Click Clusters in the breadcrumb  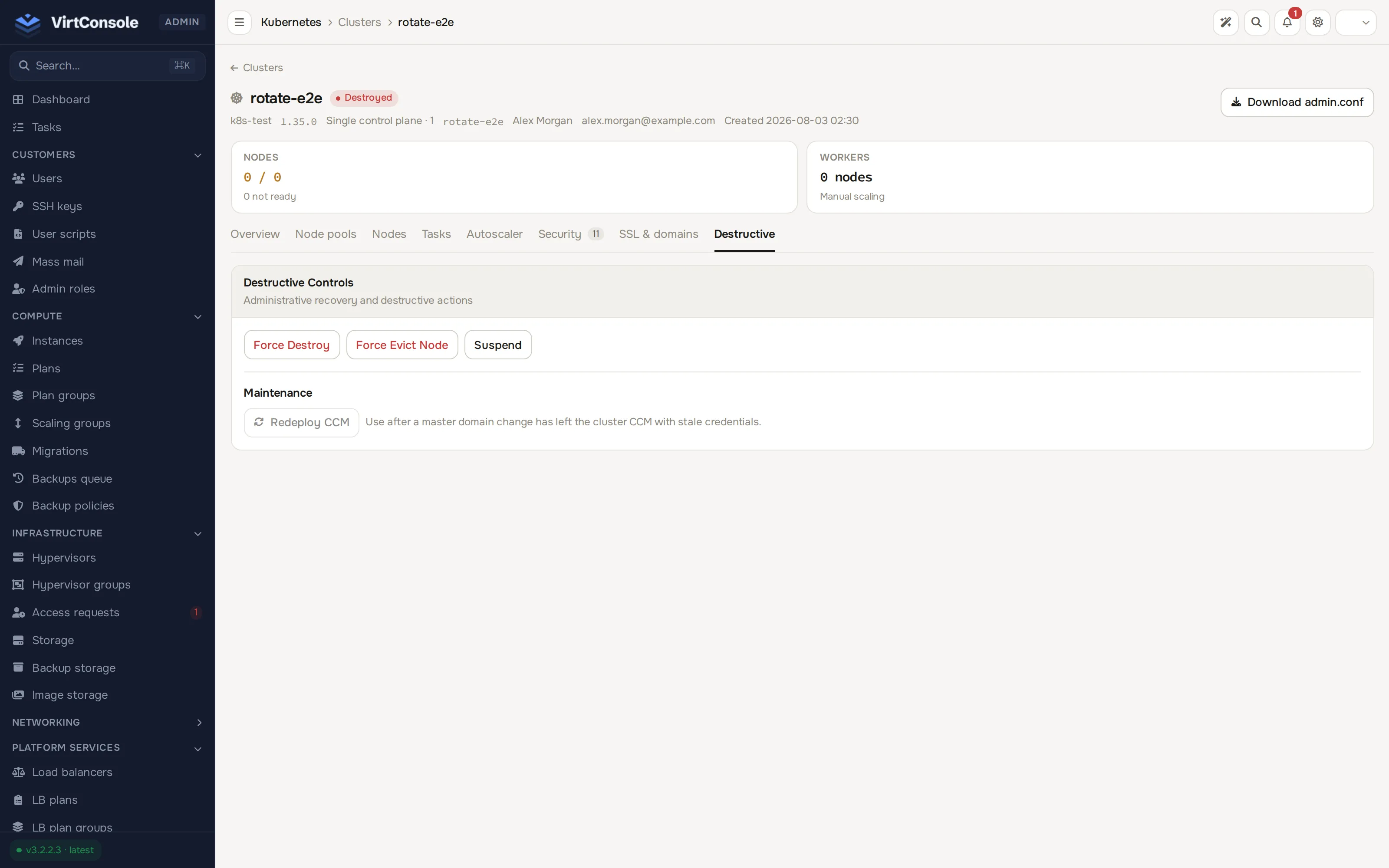point(359,23)
